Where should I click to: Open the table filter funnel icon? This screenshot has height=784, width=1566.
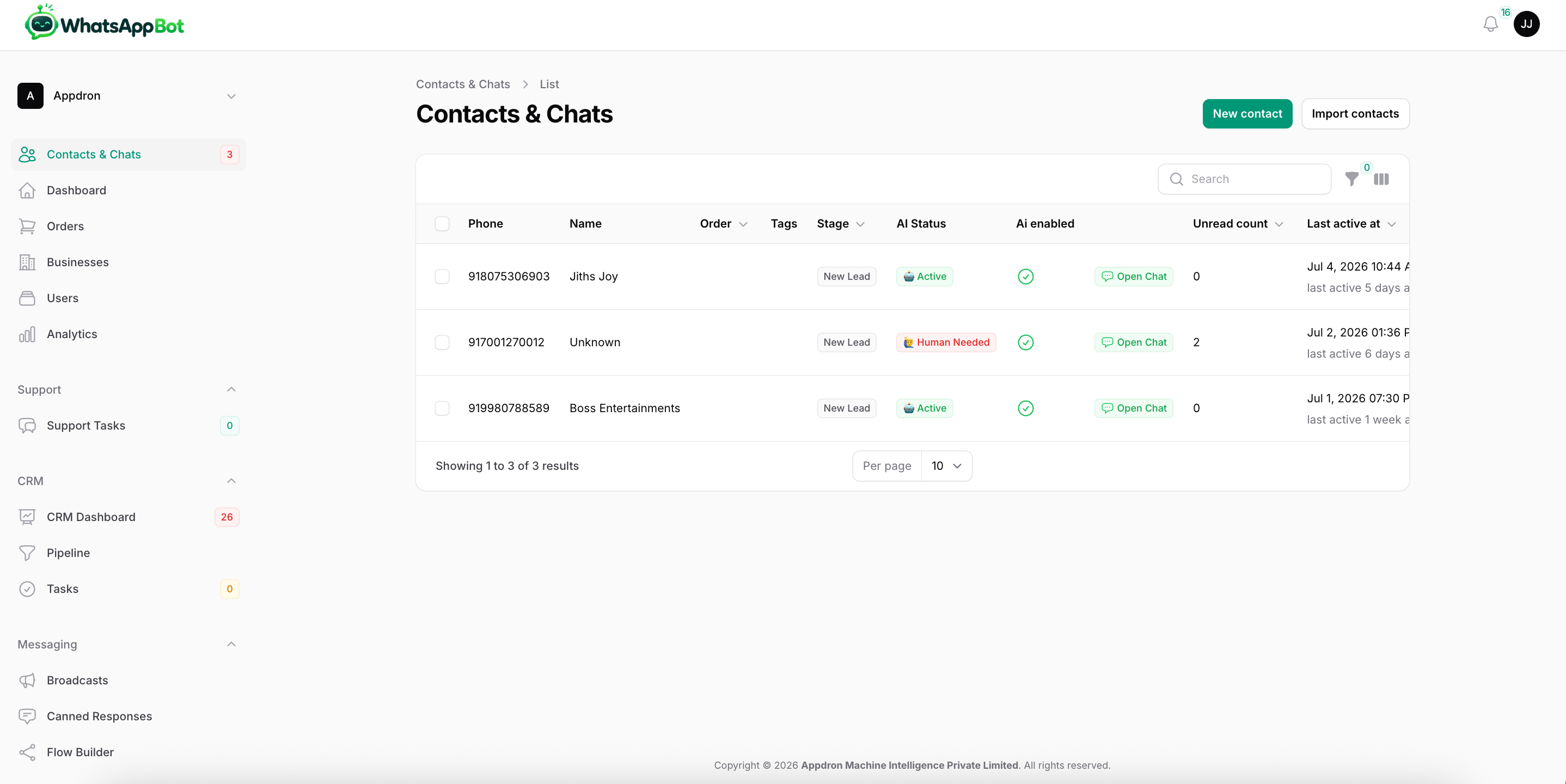pyautogui.click(x=1351, y=179)
